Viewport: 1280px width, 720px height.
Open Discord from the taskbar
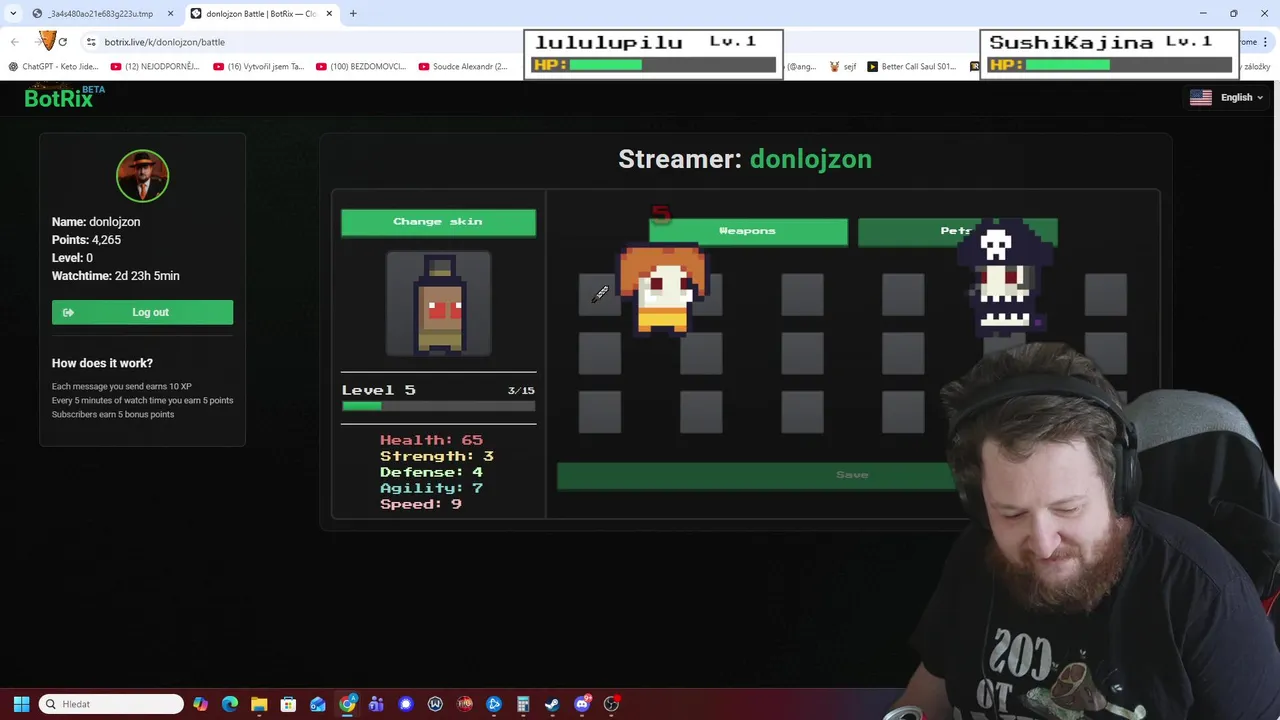coord(582,704)
